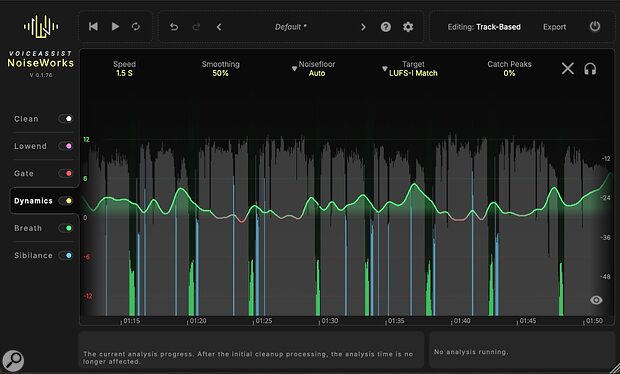Open the Noisefloor dropdown arrow
Viewport: 620px width, 374px height.
294,69
